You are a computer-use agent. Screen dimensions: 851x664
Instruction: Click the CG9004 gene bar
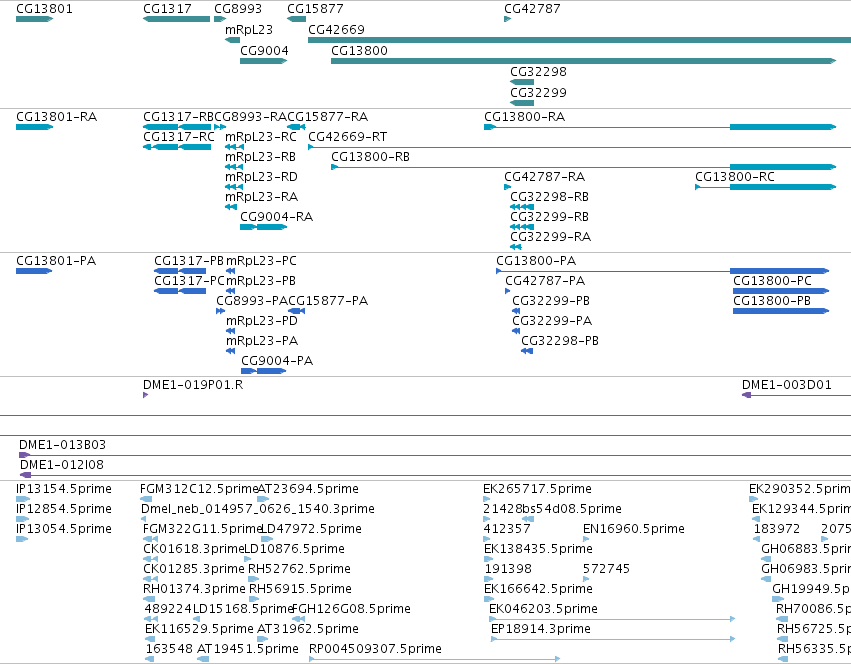[263, 61]
